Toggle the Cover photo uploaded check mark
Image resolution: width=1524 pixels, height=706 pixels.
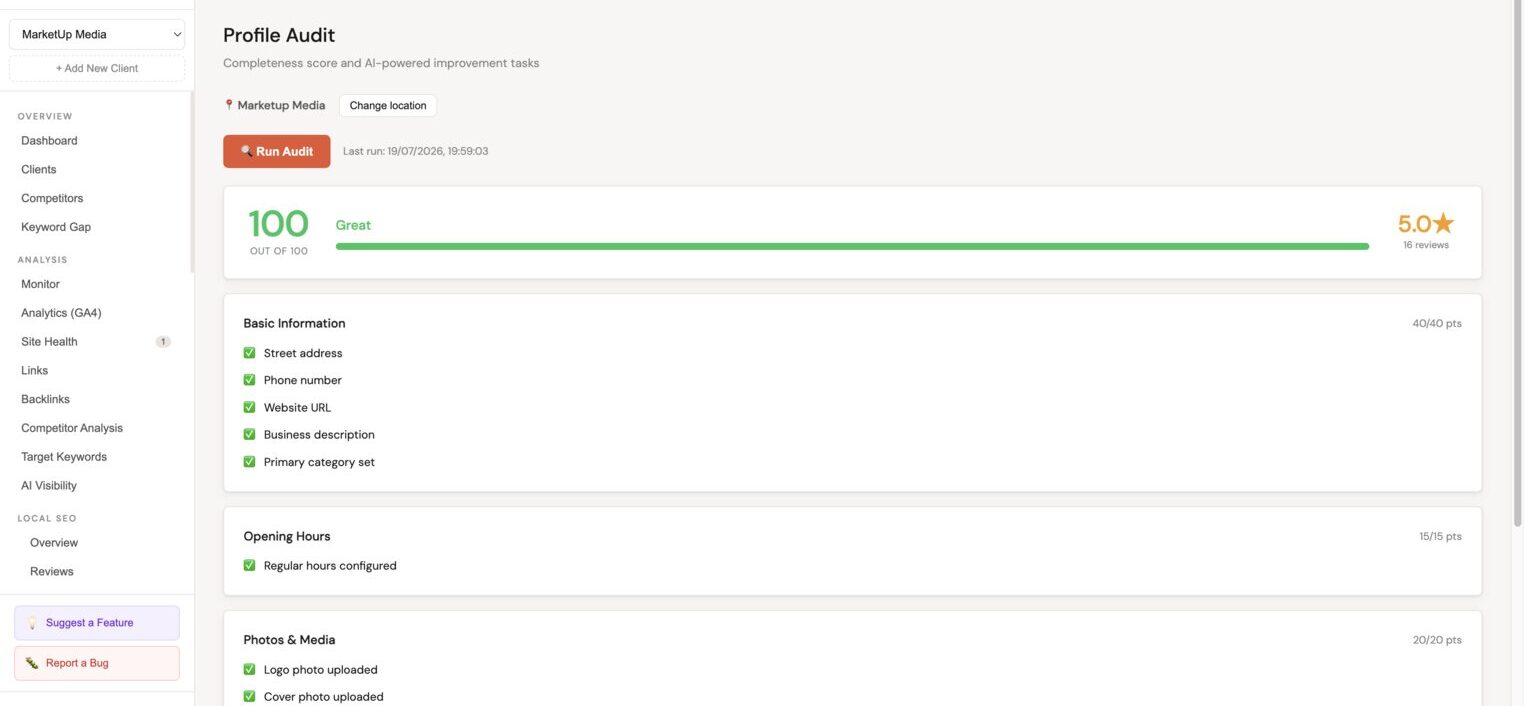250,696
